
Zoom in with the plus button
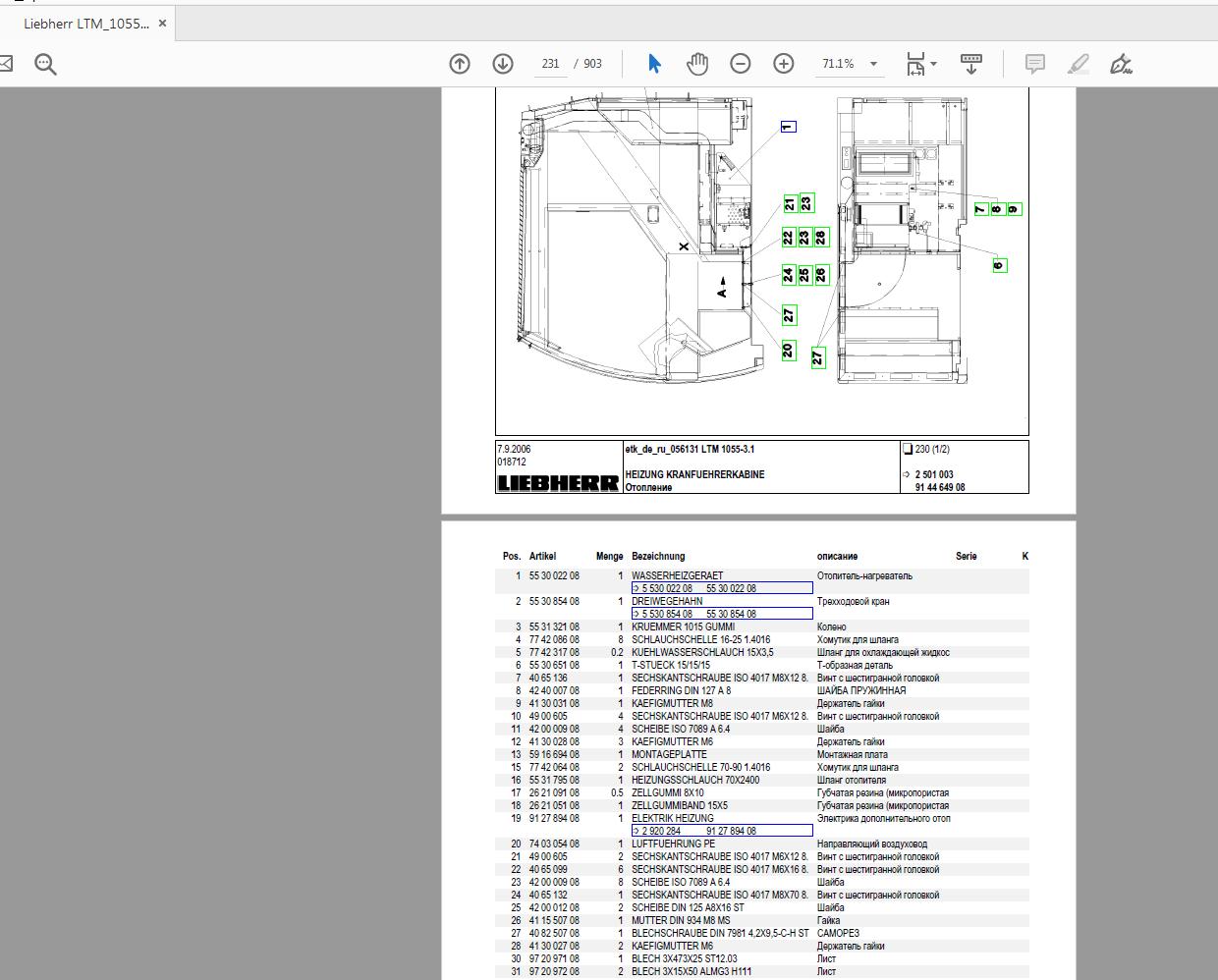[783, 63]
